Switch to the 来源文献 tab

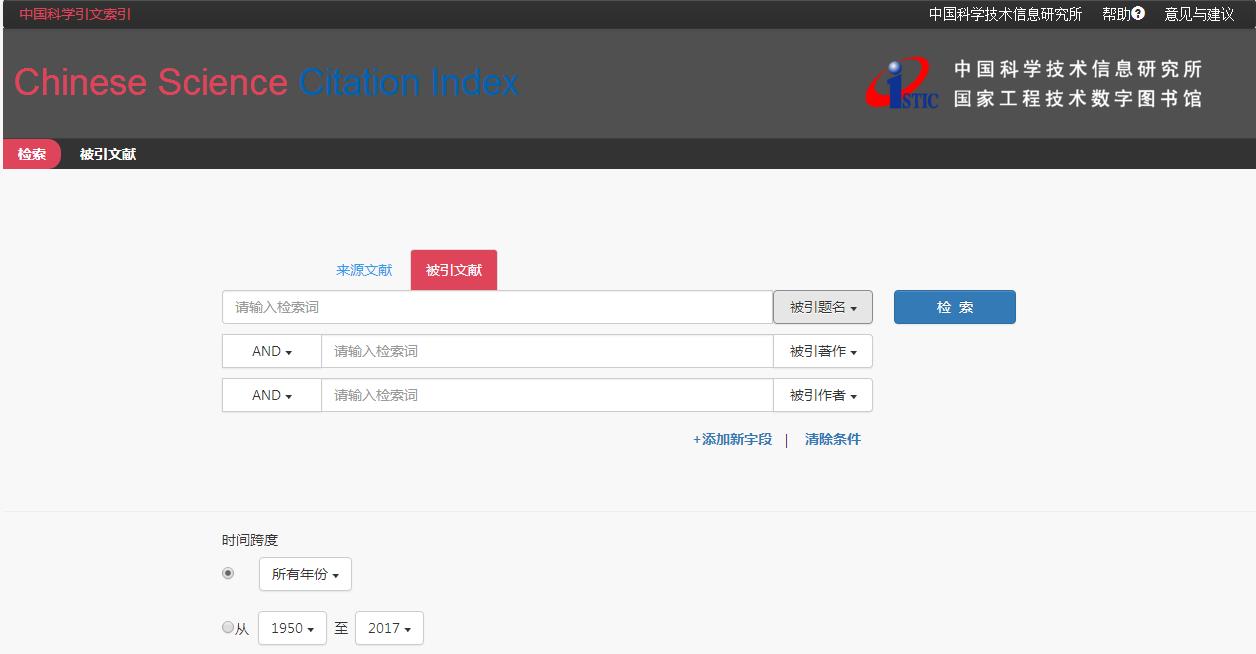tap(364, 270)
